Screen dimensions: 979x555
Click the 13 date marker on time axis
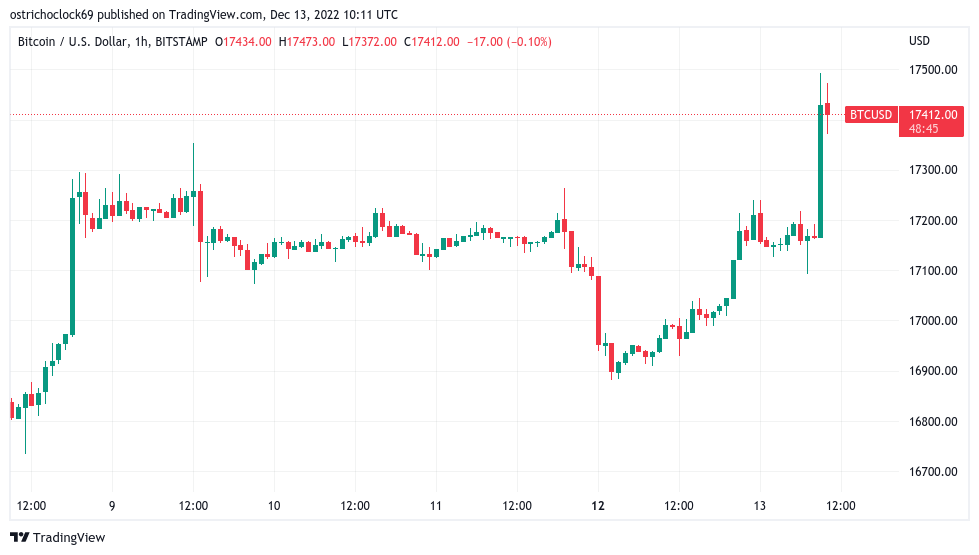(x=760, y=506)
